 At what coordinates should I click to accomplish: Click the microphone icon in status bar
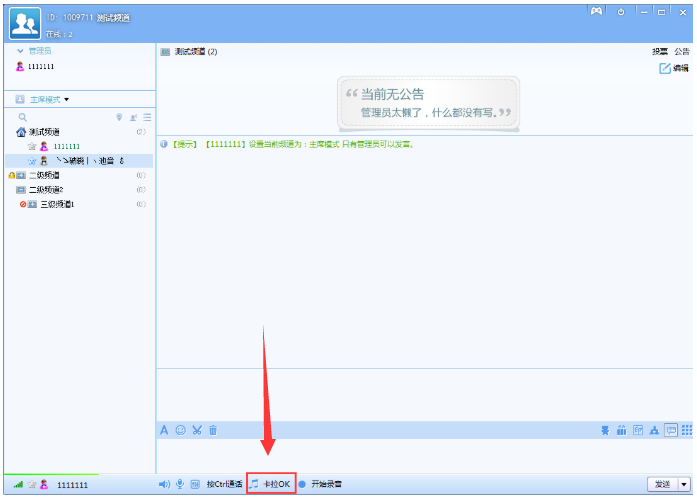coord(179,484)
